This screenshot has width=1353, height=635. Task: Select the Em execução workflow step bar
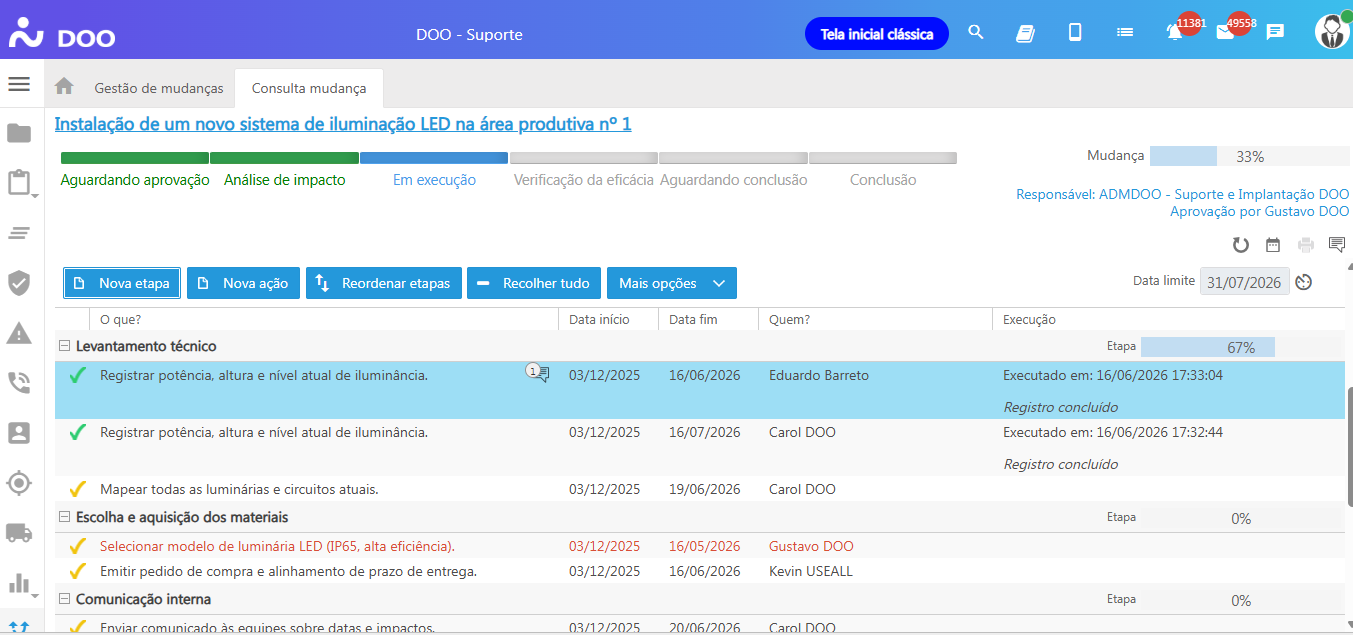pos(434,158)
